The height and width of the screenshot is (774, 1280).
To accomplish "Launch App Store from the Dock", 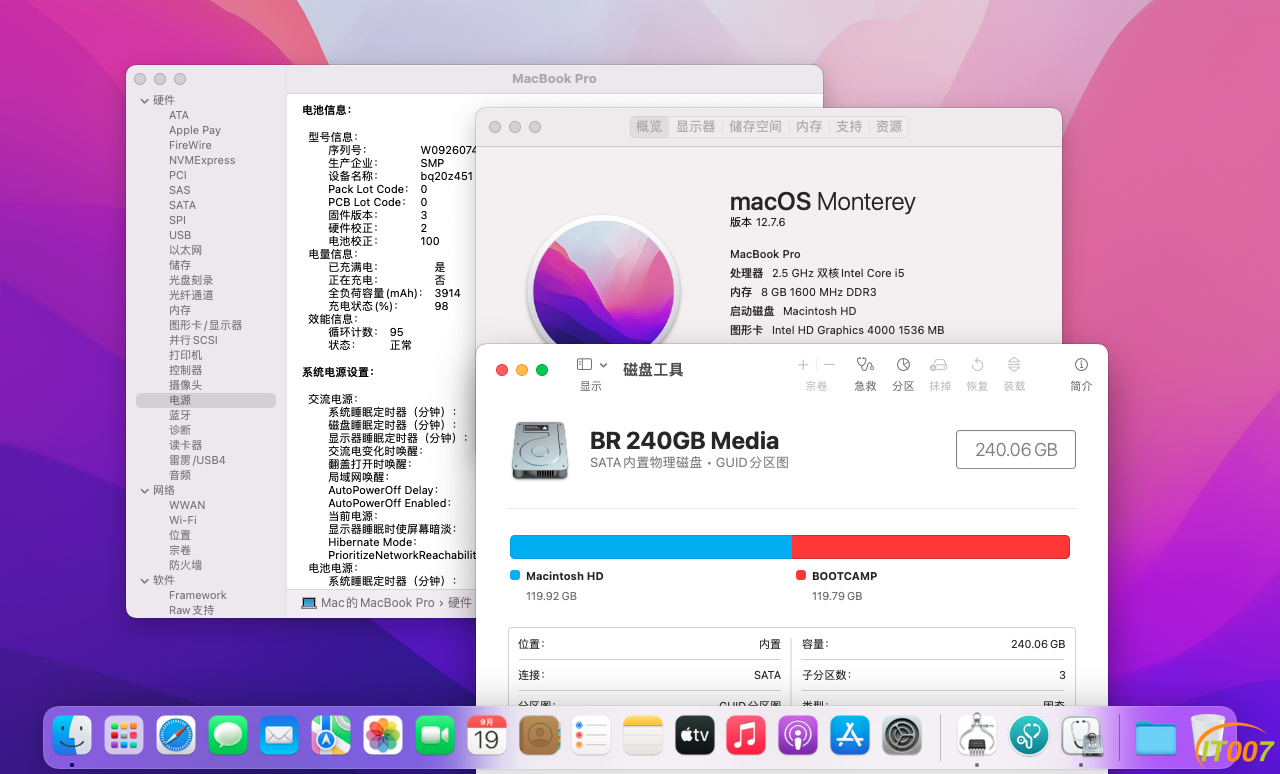I will [x=849, y=736].
